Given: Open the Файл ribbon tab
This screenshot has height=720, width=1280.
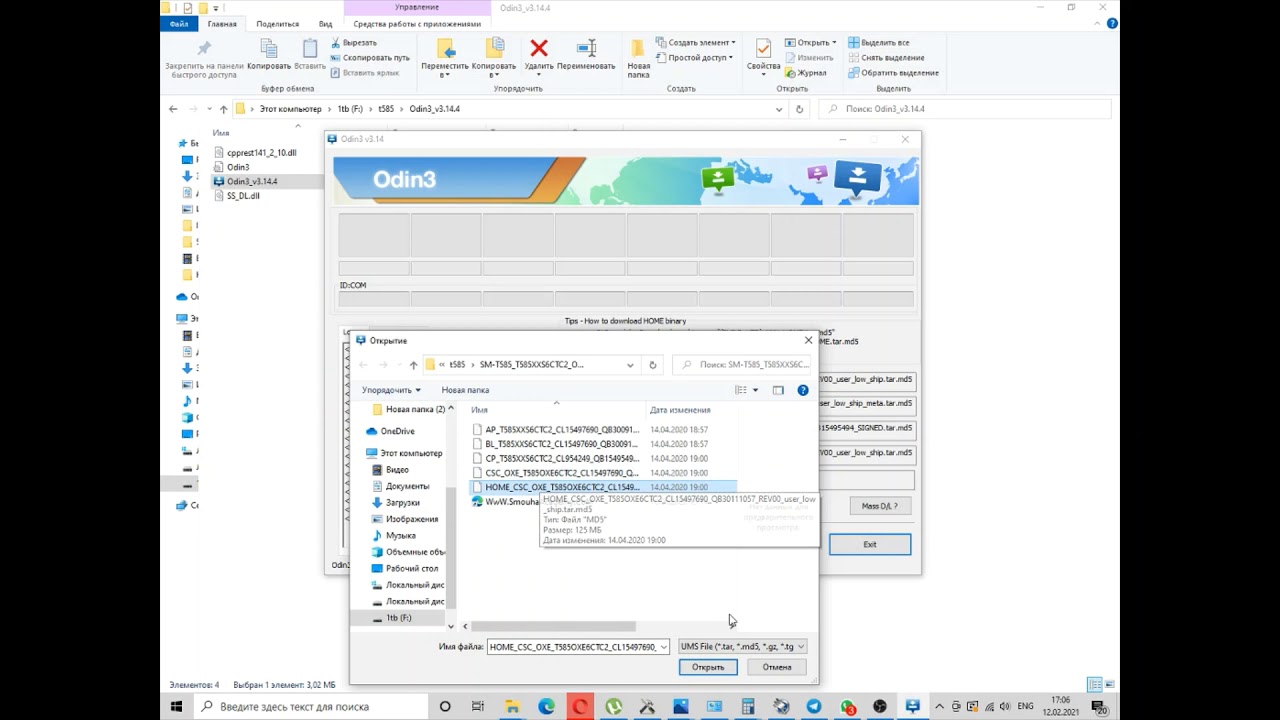Looking at the screenshot, I should pyautogui.click(x=179, y=24).
